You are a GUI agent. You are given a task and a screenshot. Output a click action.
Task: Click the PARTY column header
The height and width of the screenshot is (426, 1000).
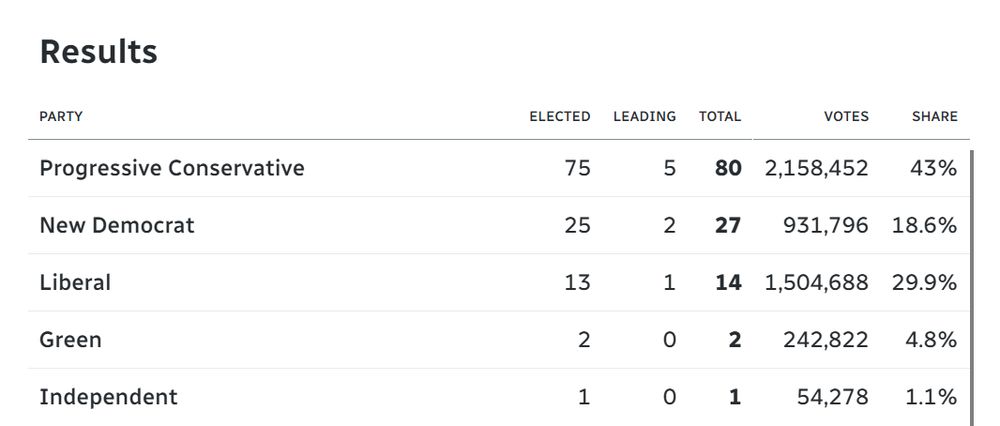pyautogui.click(x=61, y=116)
